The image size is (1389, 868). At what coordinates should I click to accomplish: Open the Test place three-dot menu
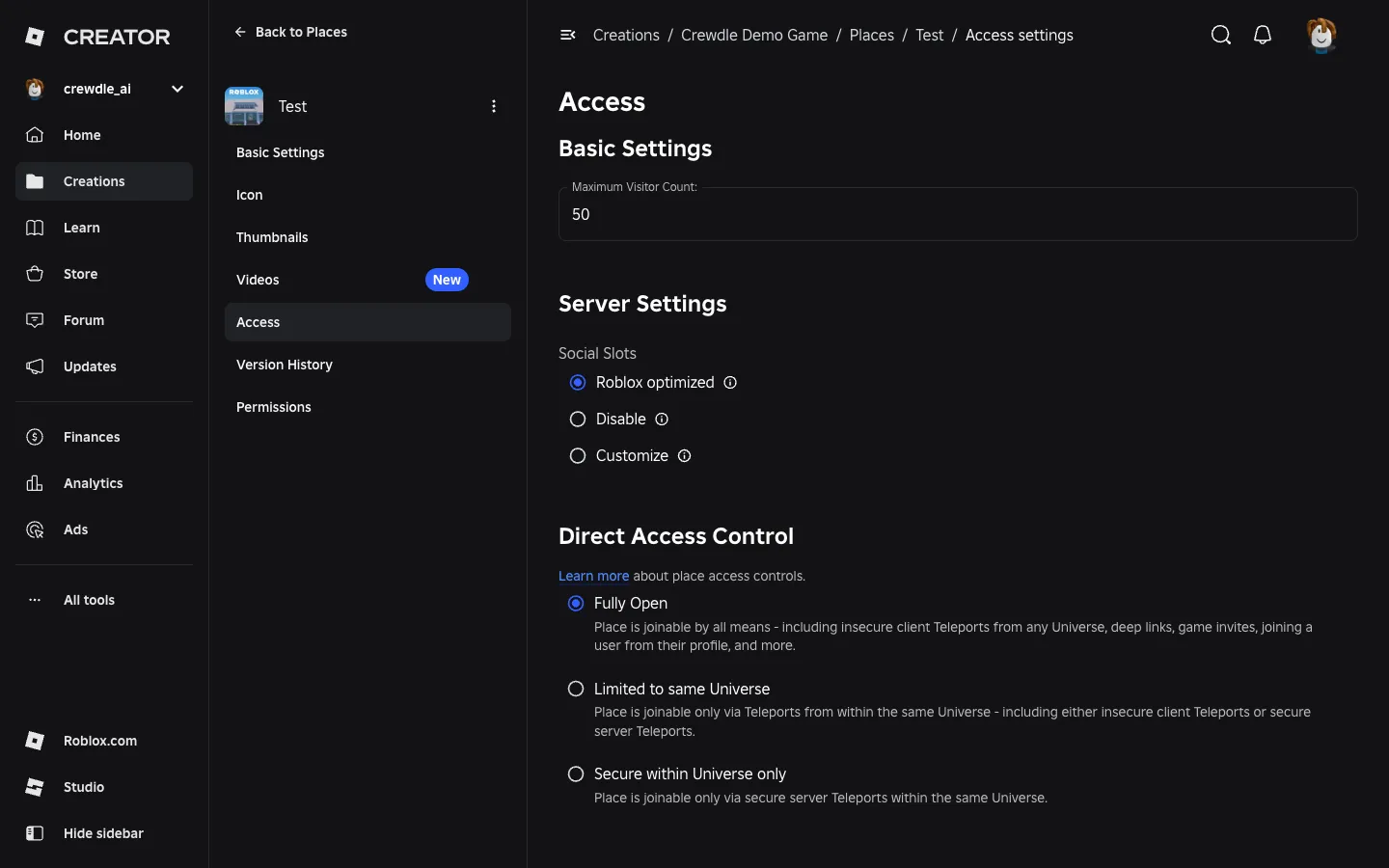point(494,106)
